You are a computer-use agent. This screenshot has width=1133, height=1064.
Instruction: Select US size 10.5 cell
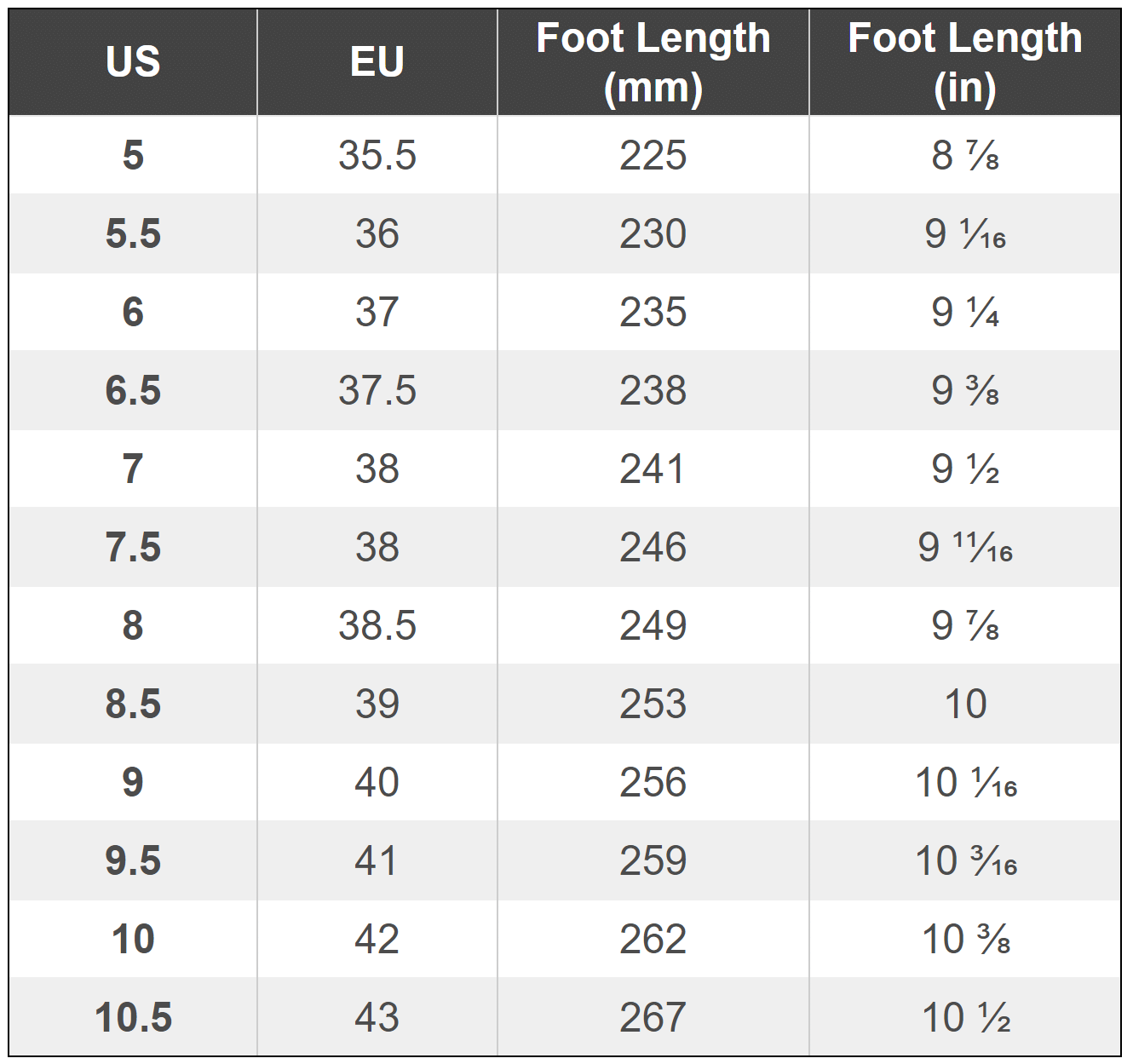[133, 1017]
